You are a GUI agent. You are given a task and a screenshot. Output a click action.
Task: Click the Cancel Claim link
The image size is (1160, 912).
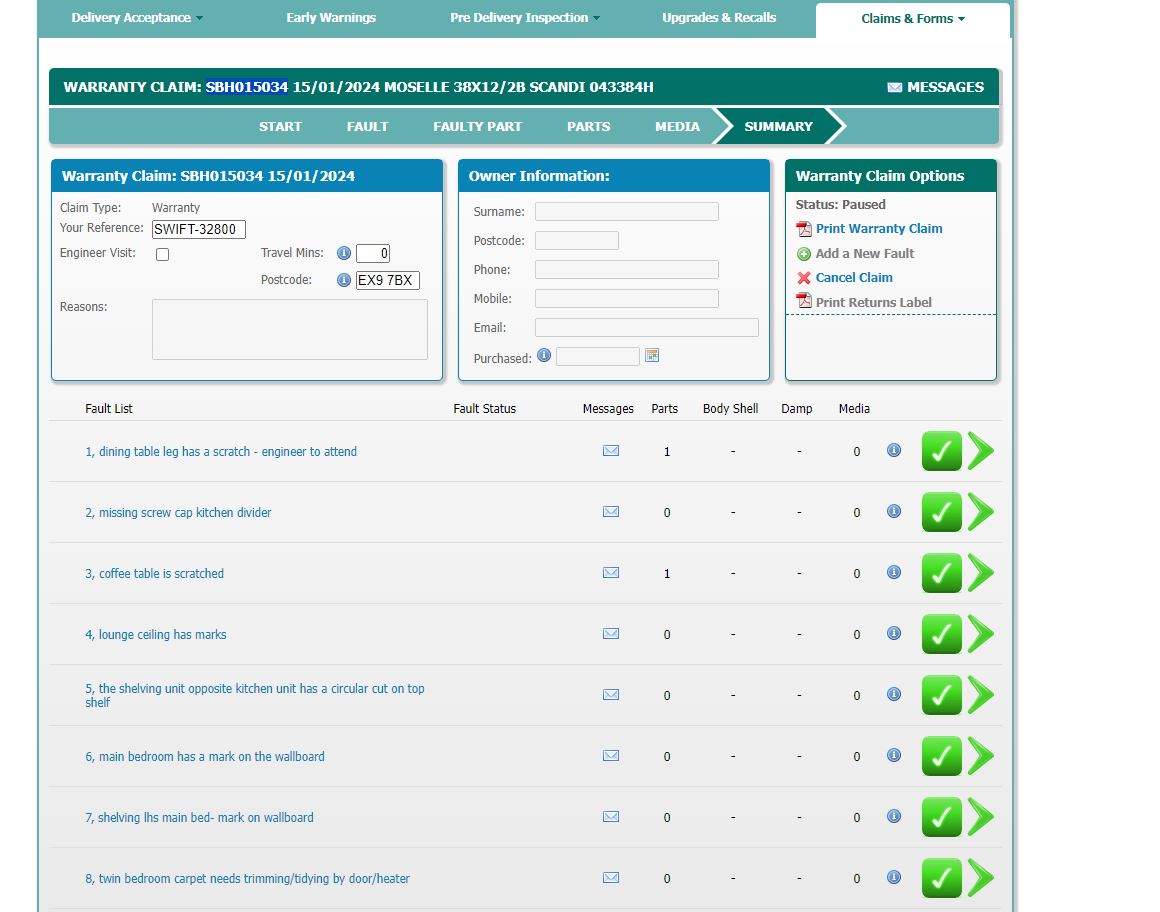point(853,278)
